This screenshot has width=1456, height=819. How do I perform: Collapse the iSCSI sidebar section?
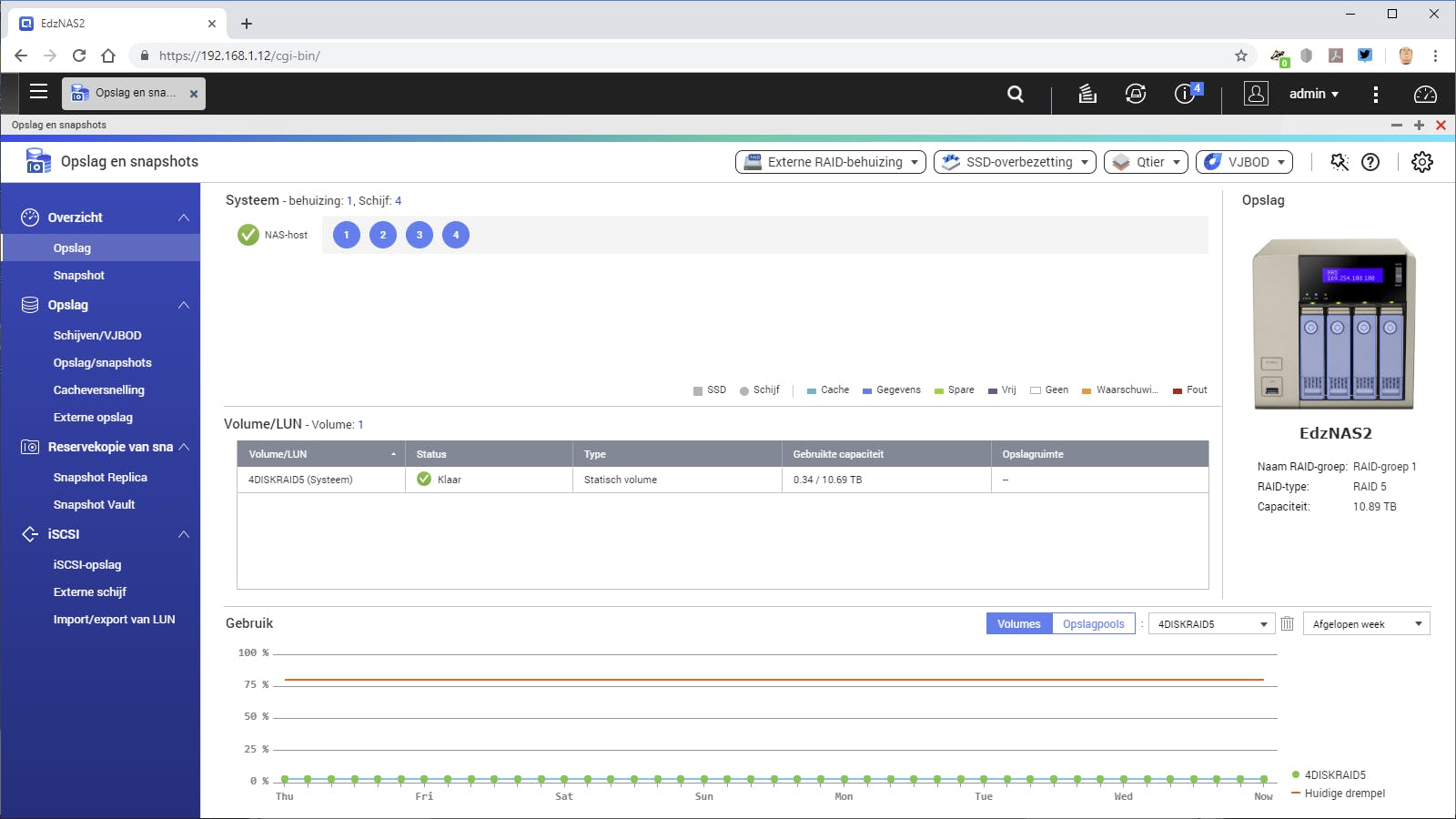(x=184, y=534)
